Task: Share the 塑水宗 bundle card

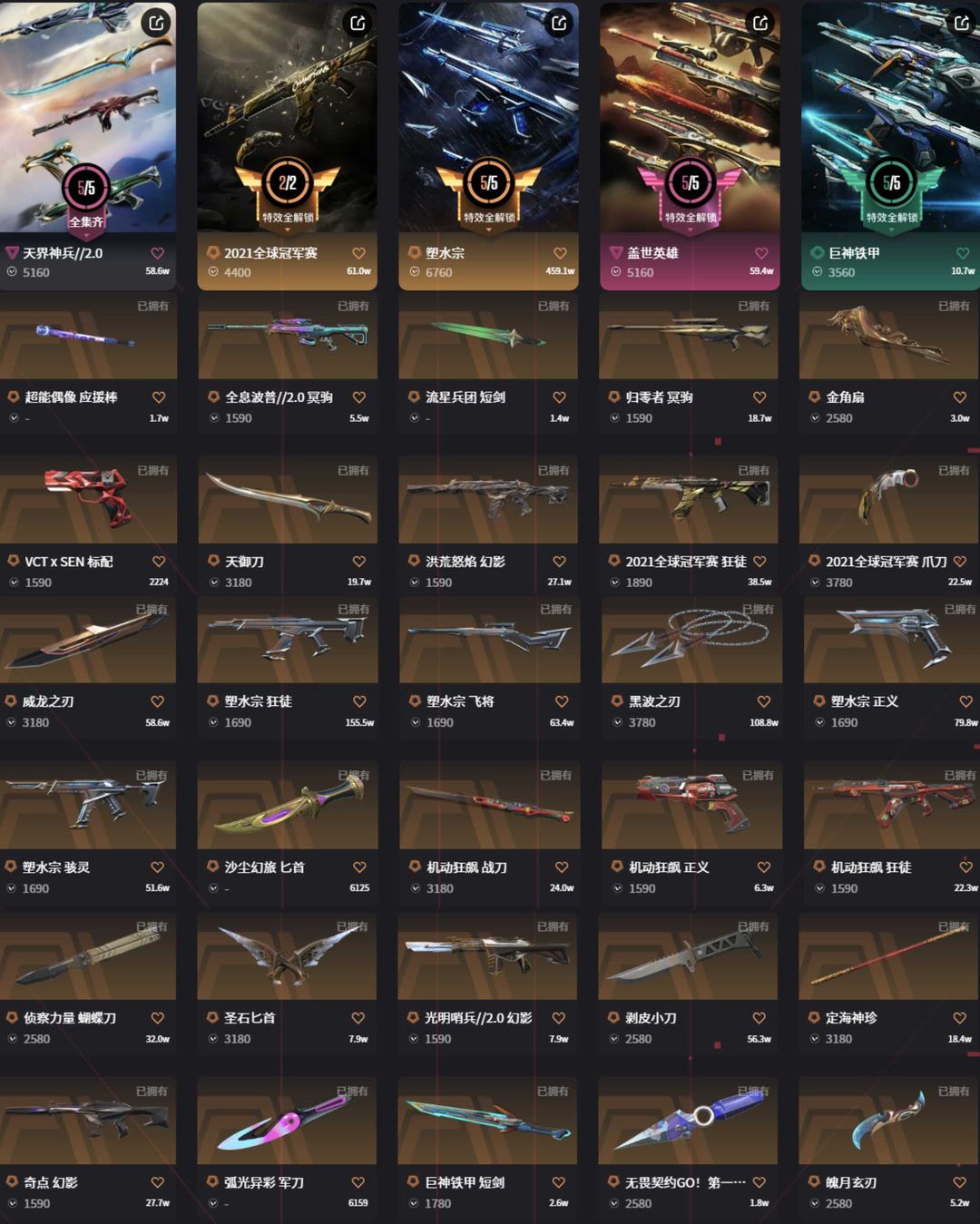Action: (x=559, y=23)
